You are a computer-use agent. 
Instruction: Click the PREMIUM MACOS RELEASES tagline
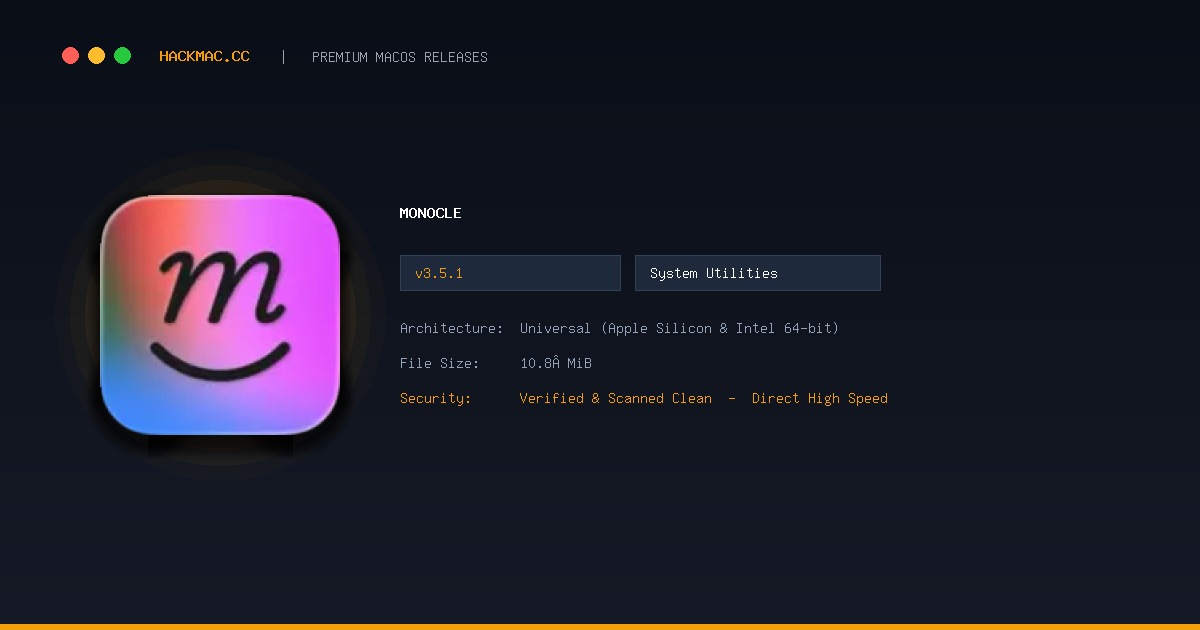(400, 57)
